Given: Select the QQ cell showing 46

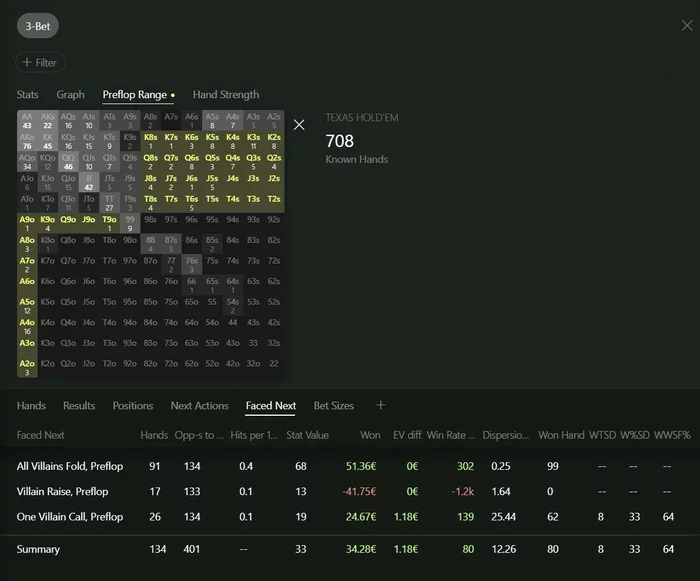Looking at the screenshot, I should [68, 162].
